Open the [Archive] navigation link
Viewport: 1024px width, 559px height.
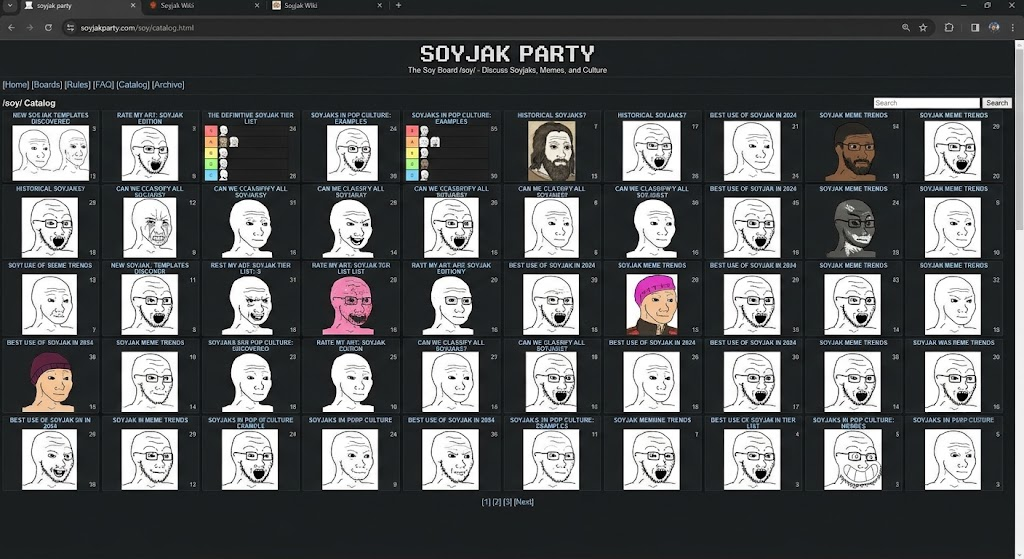(168, 85)
